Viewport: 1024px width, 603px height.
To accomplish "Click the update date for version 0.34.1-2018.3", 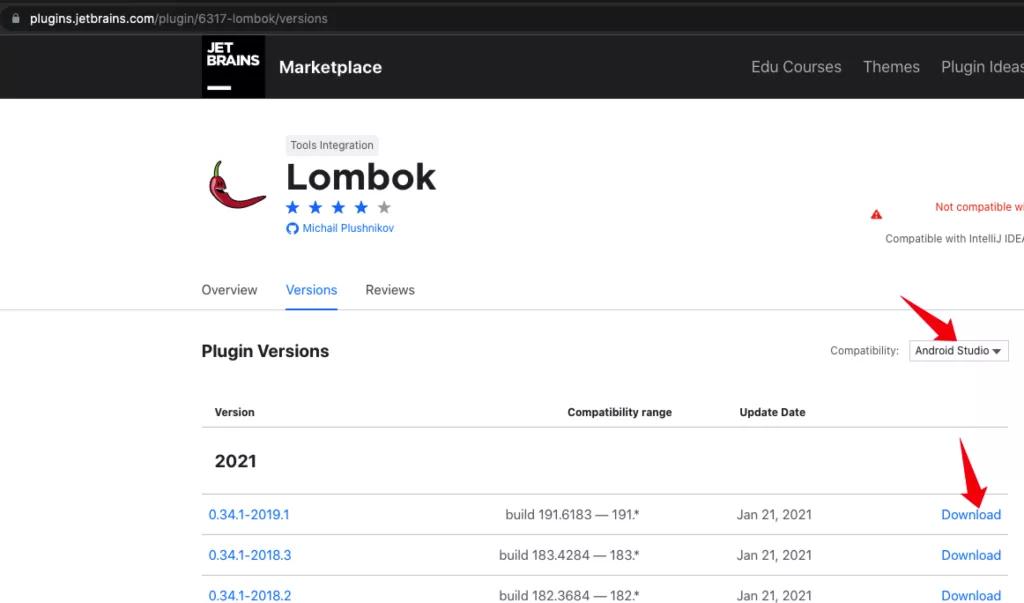I will 774,555.
